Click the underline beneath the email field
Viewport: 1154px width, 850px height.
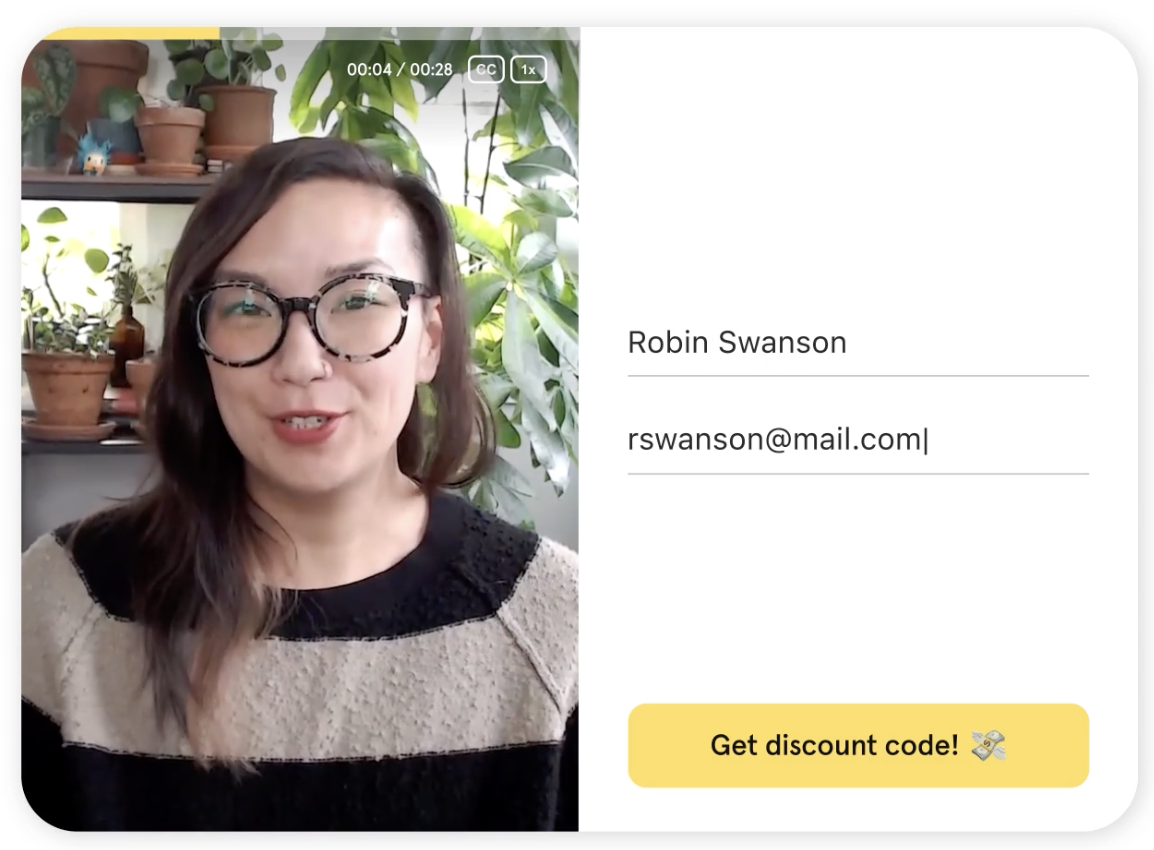pyautogui.click(x=858, y=474)
